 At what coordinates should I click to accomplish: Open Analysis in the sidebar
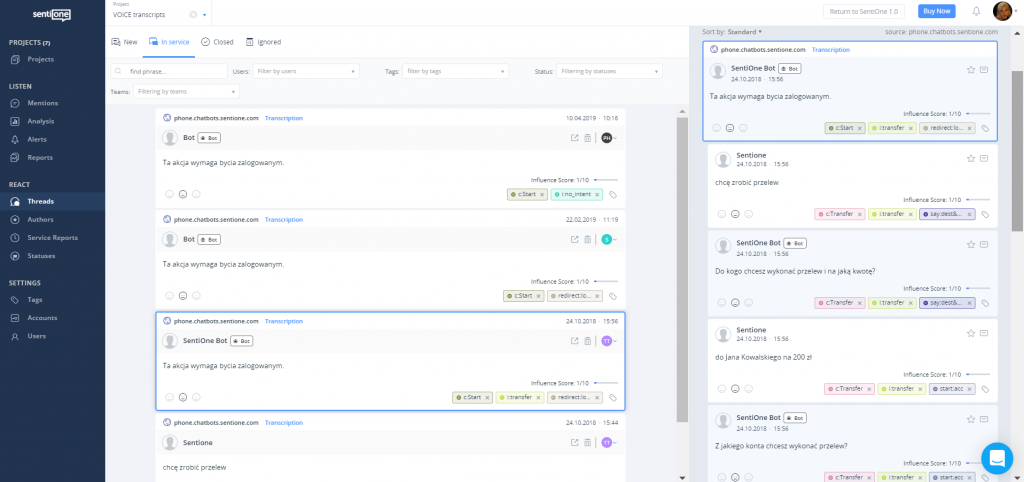tap(41, 121)
